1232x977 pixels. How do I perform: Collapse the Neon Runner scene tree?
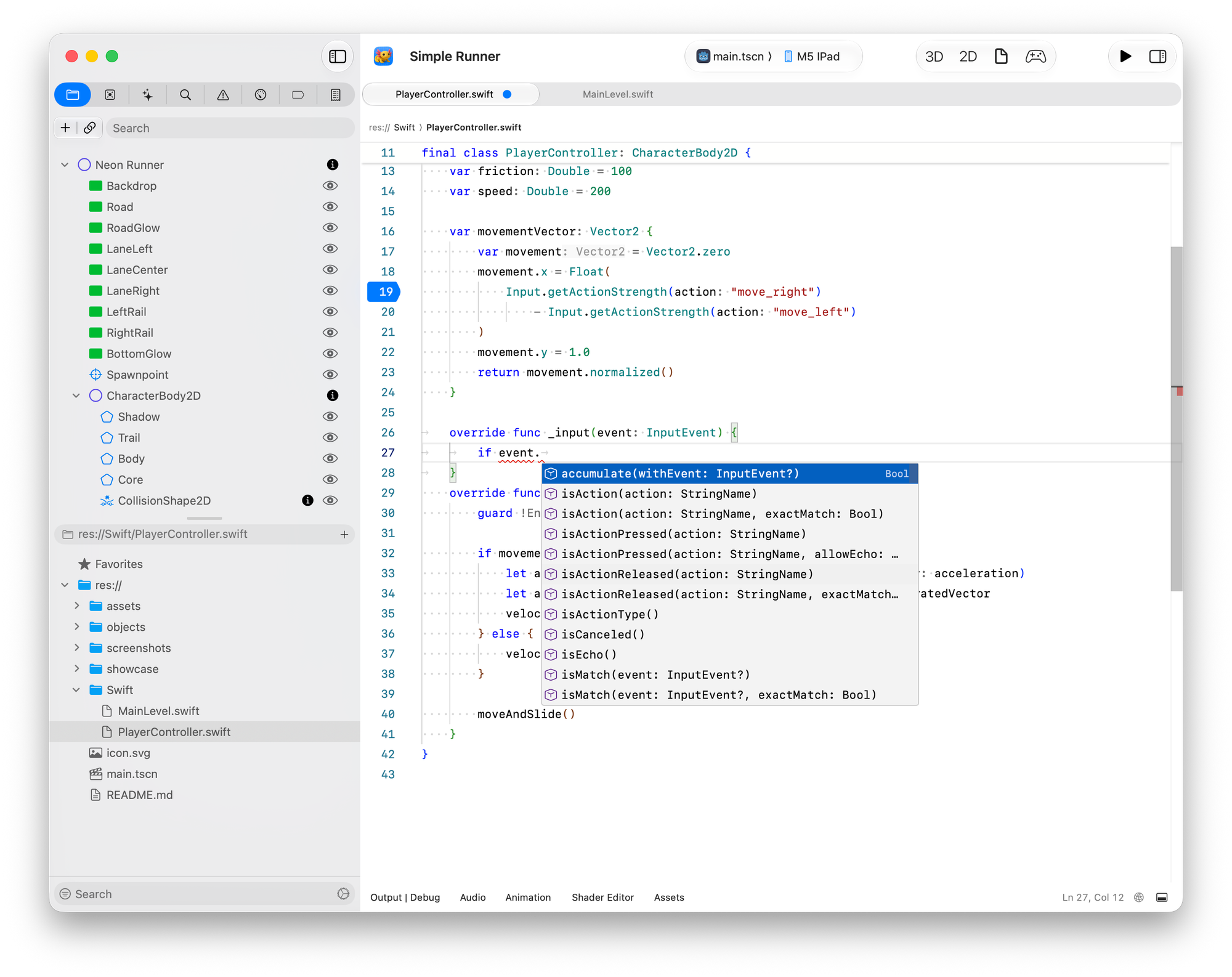[65, 165]
